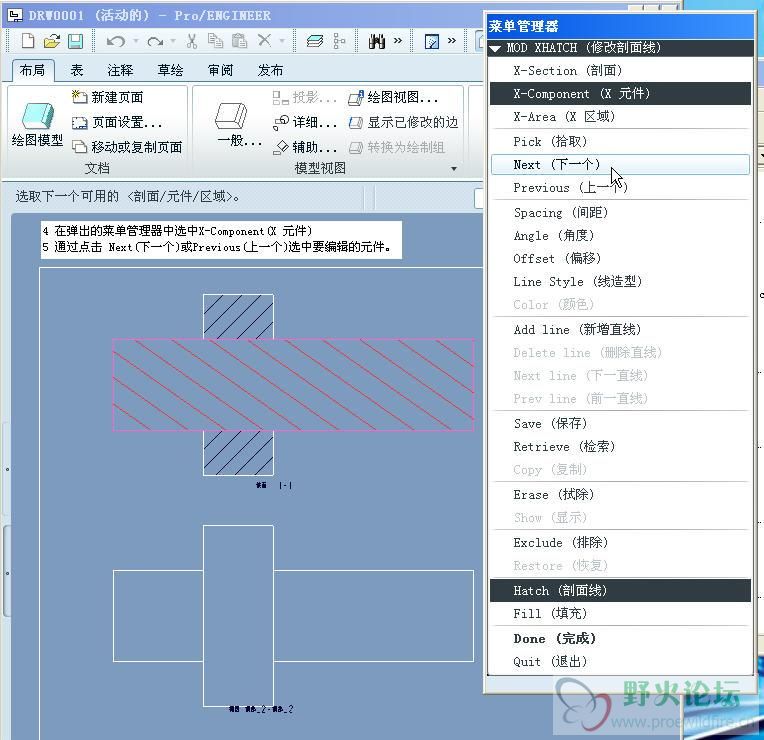Viewport: 764px width, 740px height.
Task: Cut selection with the scissors icon
Action: tap(191, 41)
